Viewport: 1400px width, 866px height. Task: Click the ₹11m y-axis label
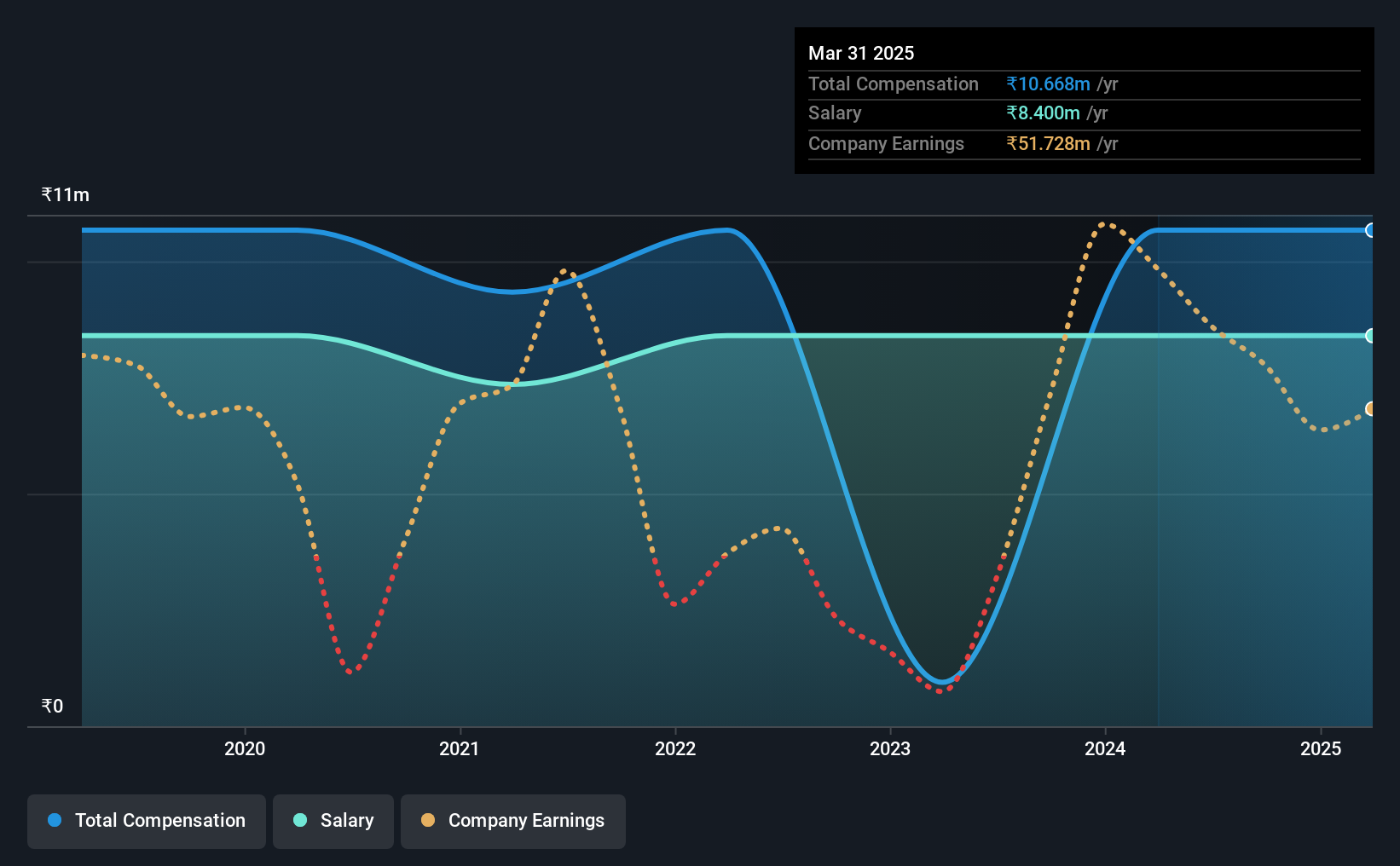tap(66, 194)
